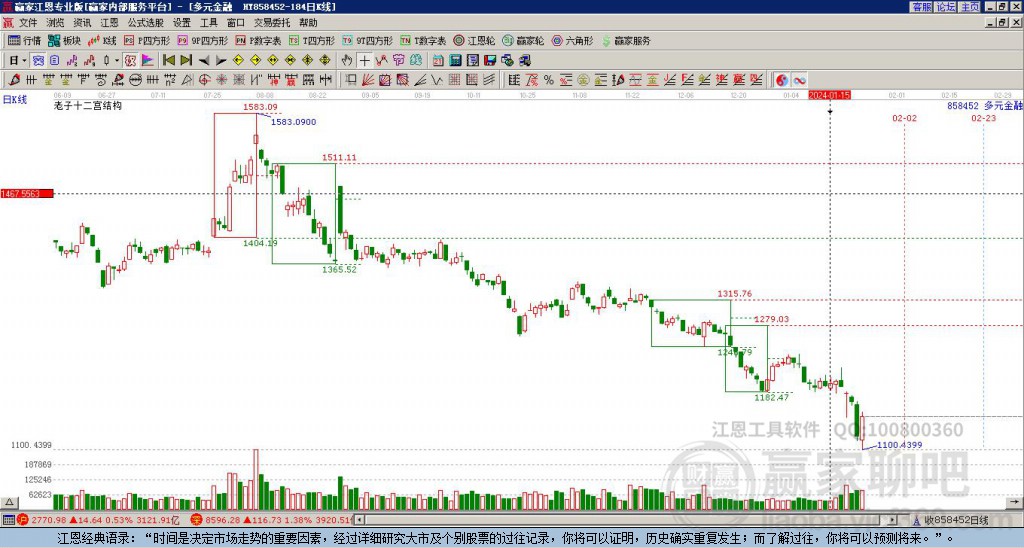Open 赢家服务 service with dollar icon
The height and width of the screenshot is (548, 1024).
coord(626,40)
